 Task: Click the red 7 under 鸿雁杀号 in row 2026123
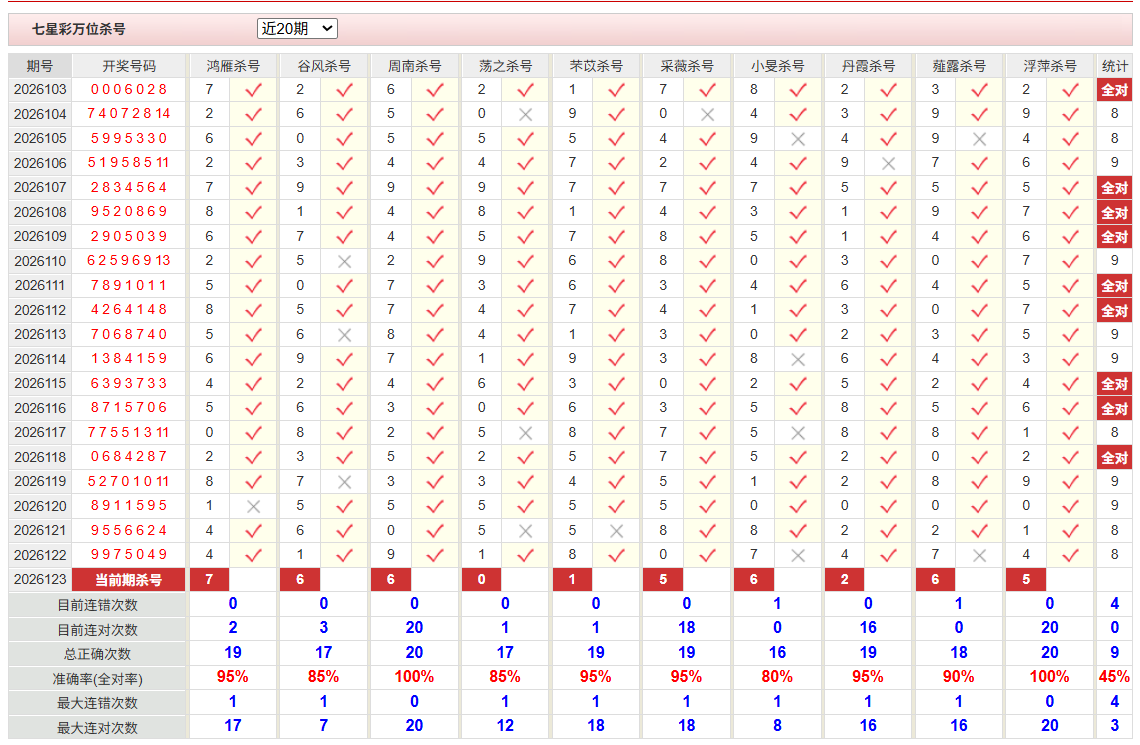(x=209, y=579)
